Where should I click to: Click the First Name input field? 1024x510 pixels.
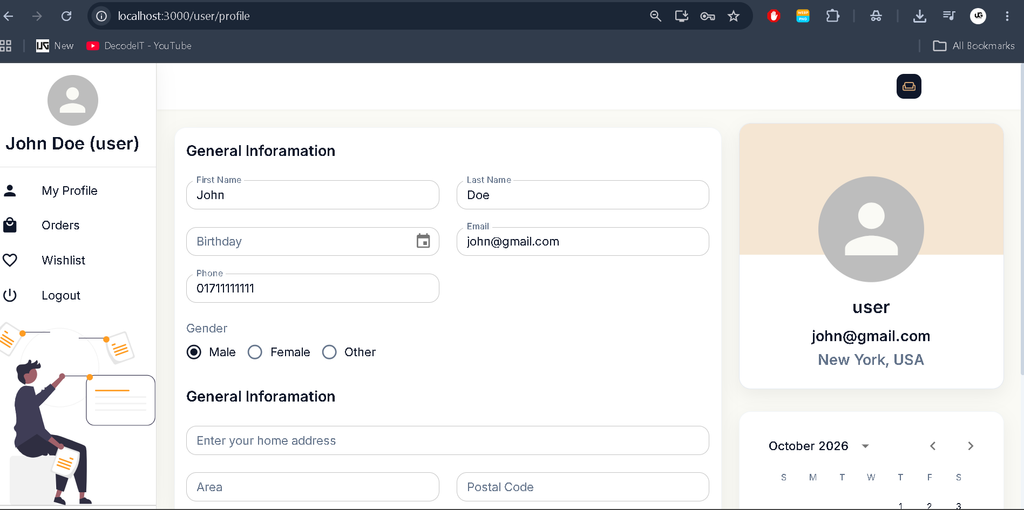(313, 195)
